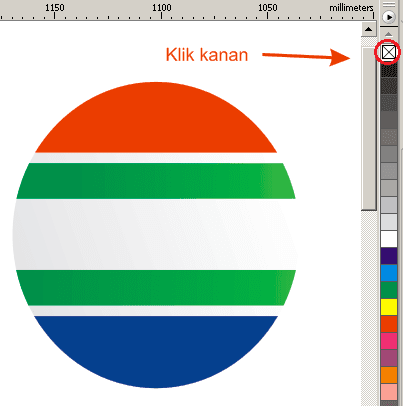Pick the yellow swatch
Viewport: 403px width, 406px height.
pyautogui.click(x=389, y=307)
